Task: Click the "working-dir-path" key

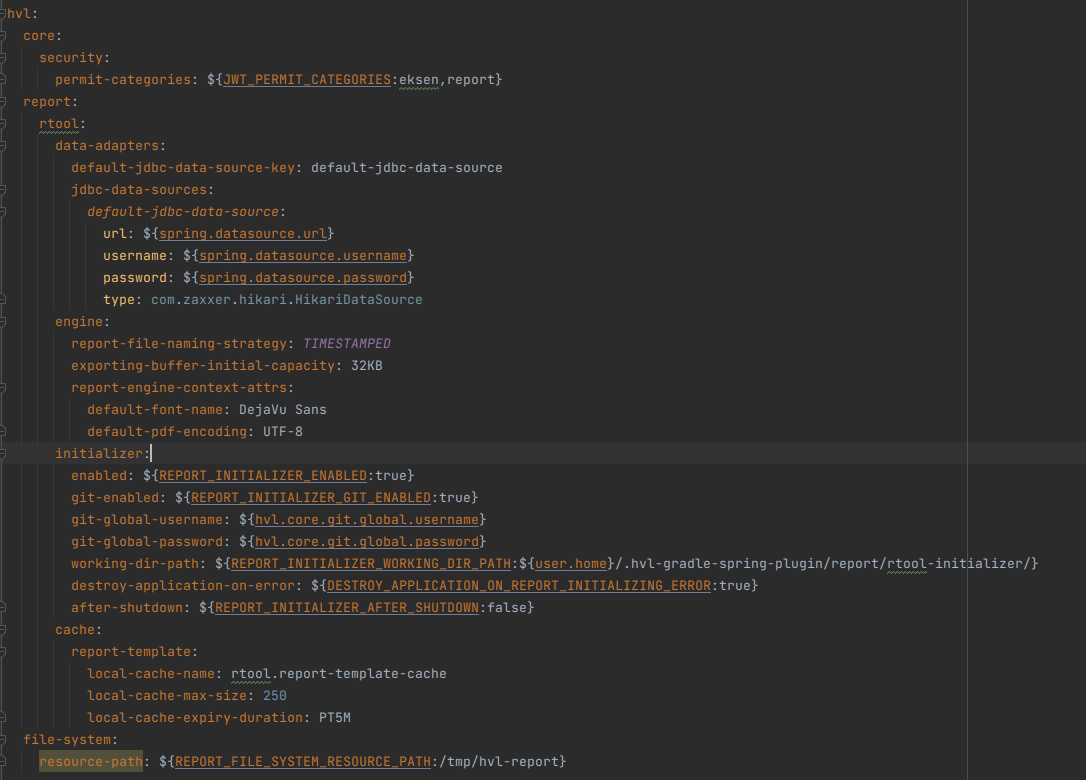Action: [135, 564]
